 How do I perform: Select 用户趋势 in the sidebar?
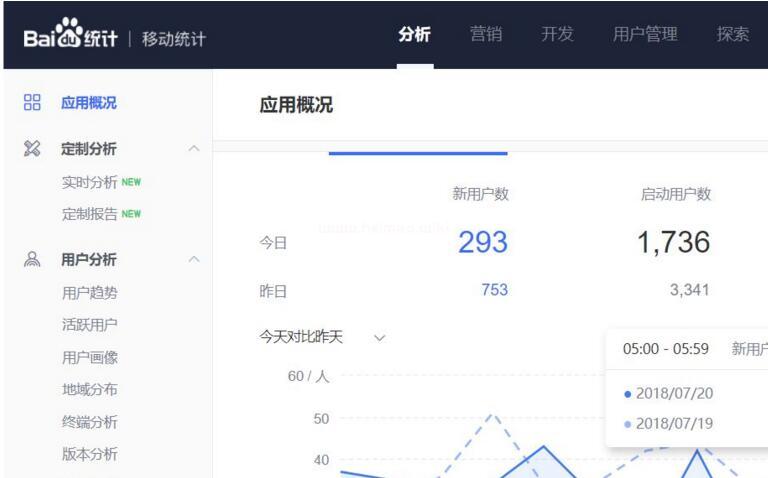click(x=90, y=293)
